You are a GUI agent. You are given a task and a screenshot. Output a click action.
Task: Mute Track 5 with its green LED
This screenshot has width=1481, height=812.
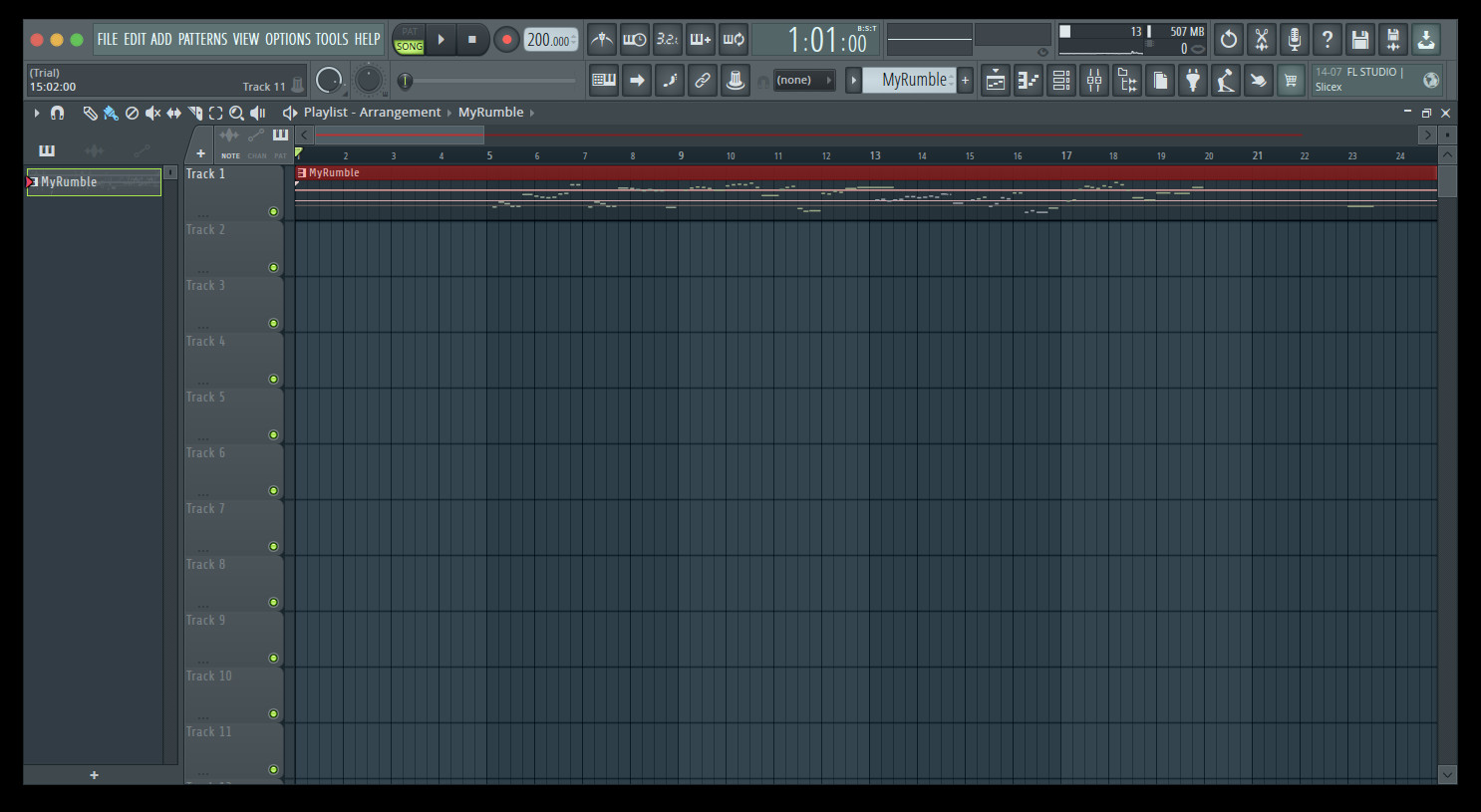coord(273,434)
